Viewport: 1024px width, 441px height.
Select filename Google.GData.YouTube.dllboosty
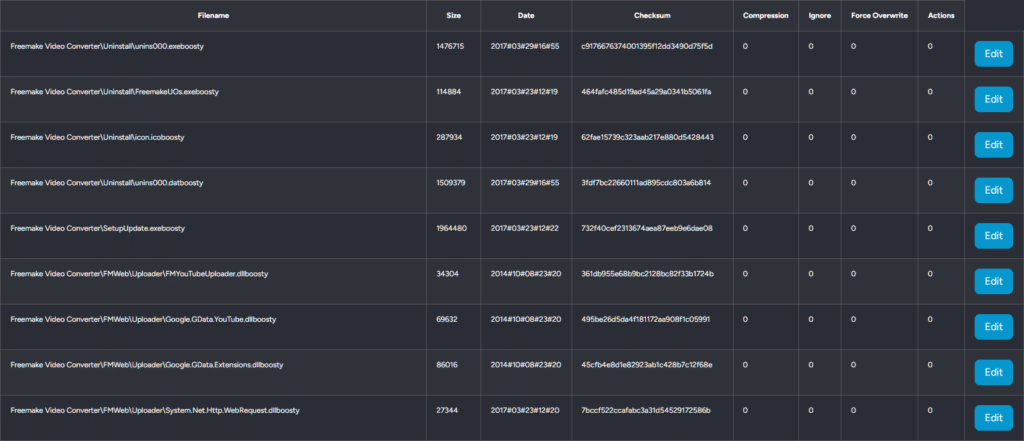(x=143, y=319)
